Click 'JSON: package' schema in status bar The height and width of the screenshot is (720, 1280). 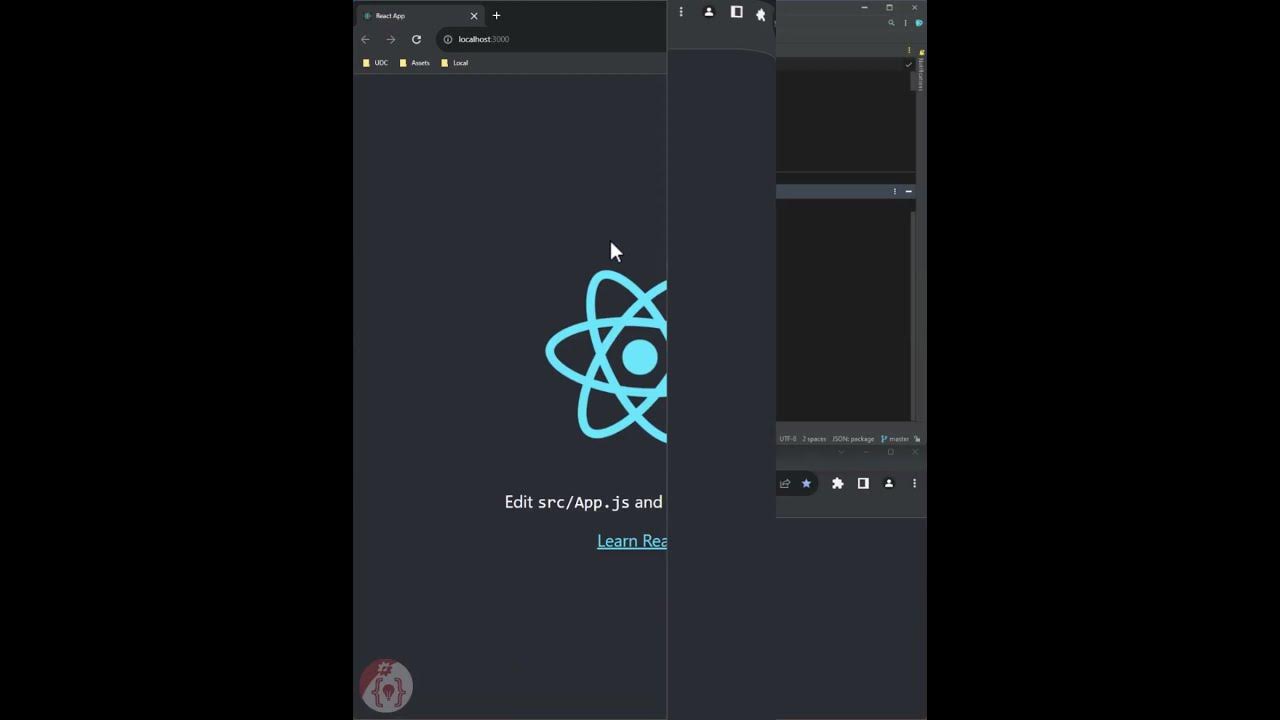(853, 439)
